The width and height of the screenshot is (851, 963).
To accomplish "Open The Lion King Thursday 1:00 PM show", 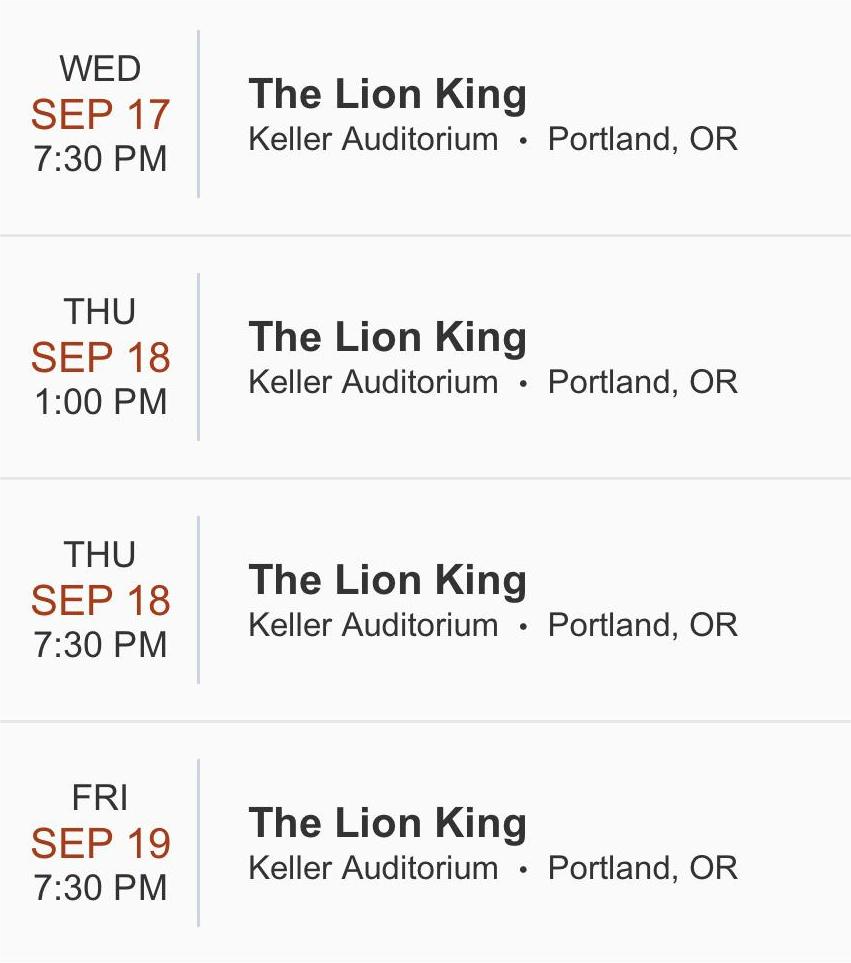I will point(387,337).
